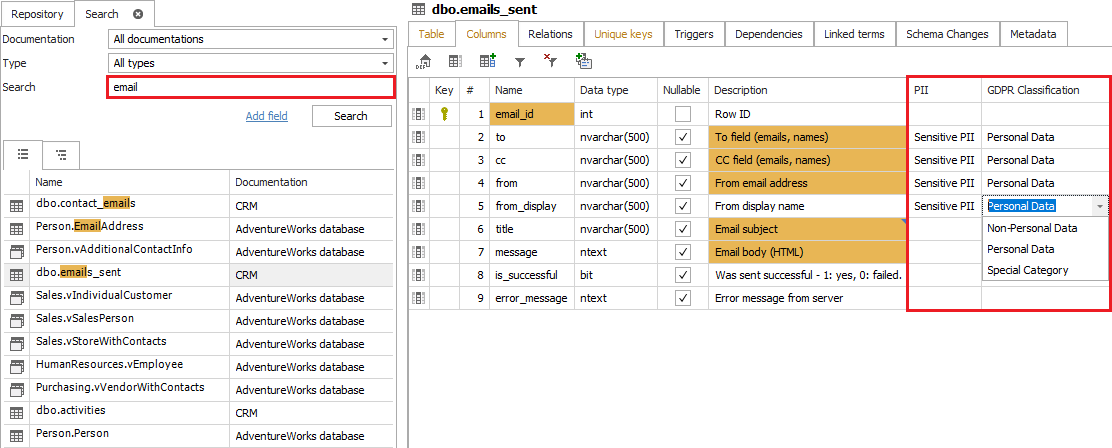Click the filter funnel toolbar icon
The width and height of the screenshot is (1112, 448).
tap(519, 62)
